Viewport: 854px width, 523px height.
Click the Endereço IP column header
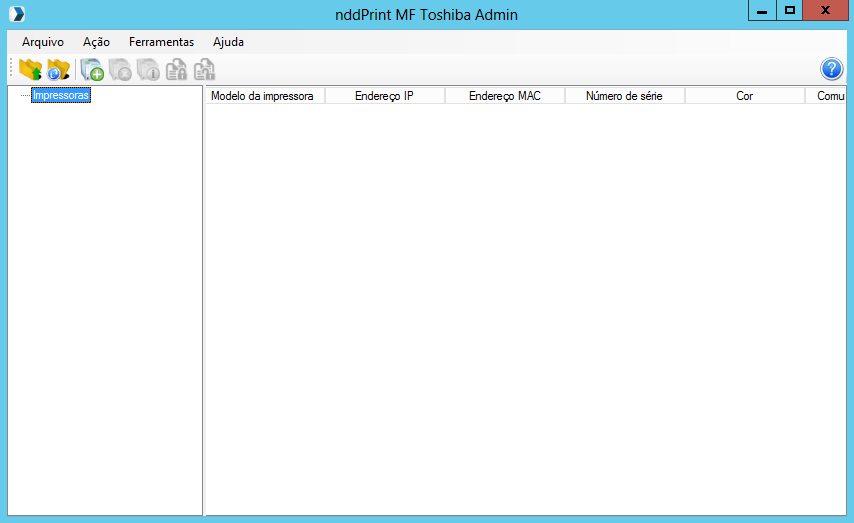pyautogui.click(x=384, y=96)
